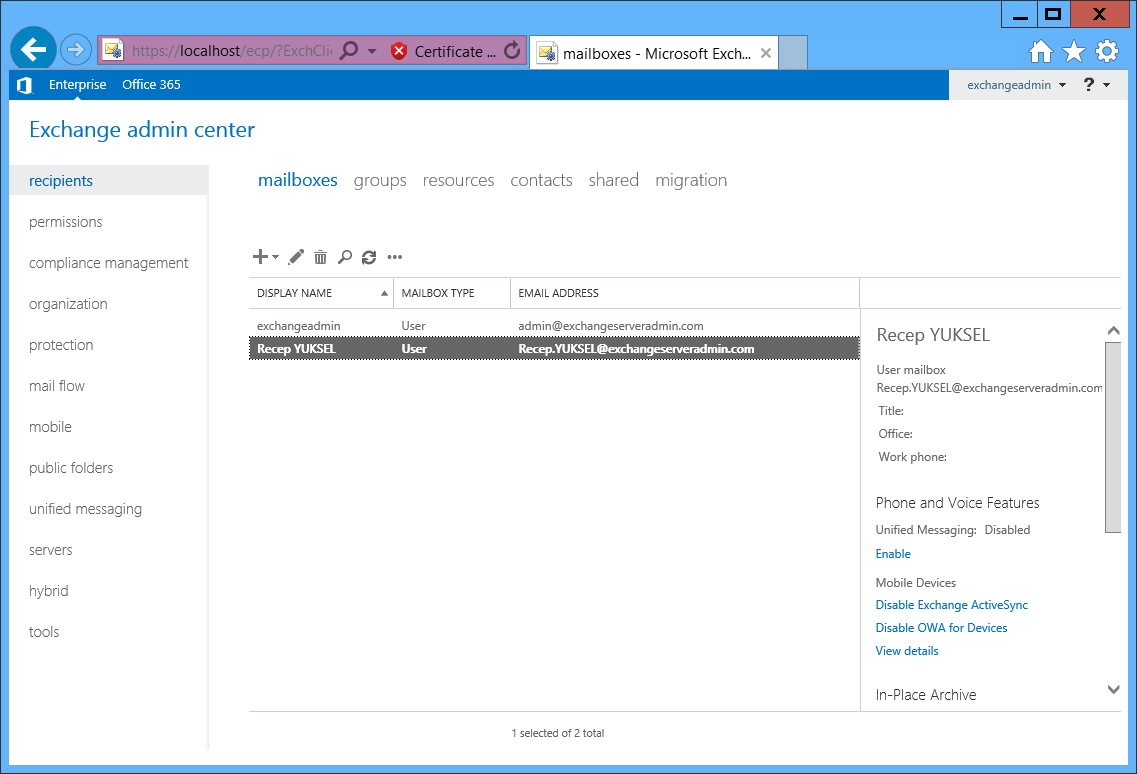The height and width of the screenshot is (774, 1137).
Task: Open permissions in the left navigation
Action: pyautogui.click(x=65, y=222)
